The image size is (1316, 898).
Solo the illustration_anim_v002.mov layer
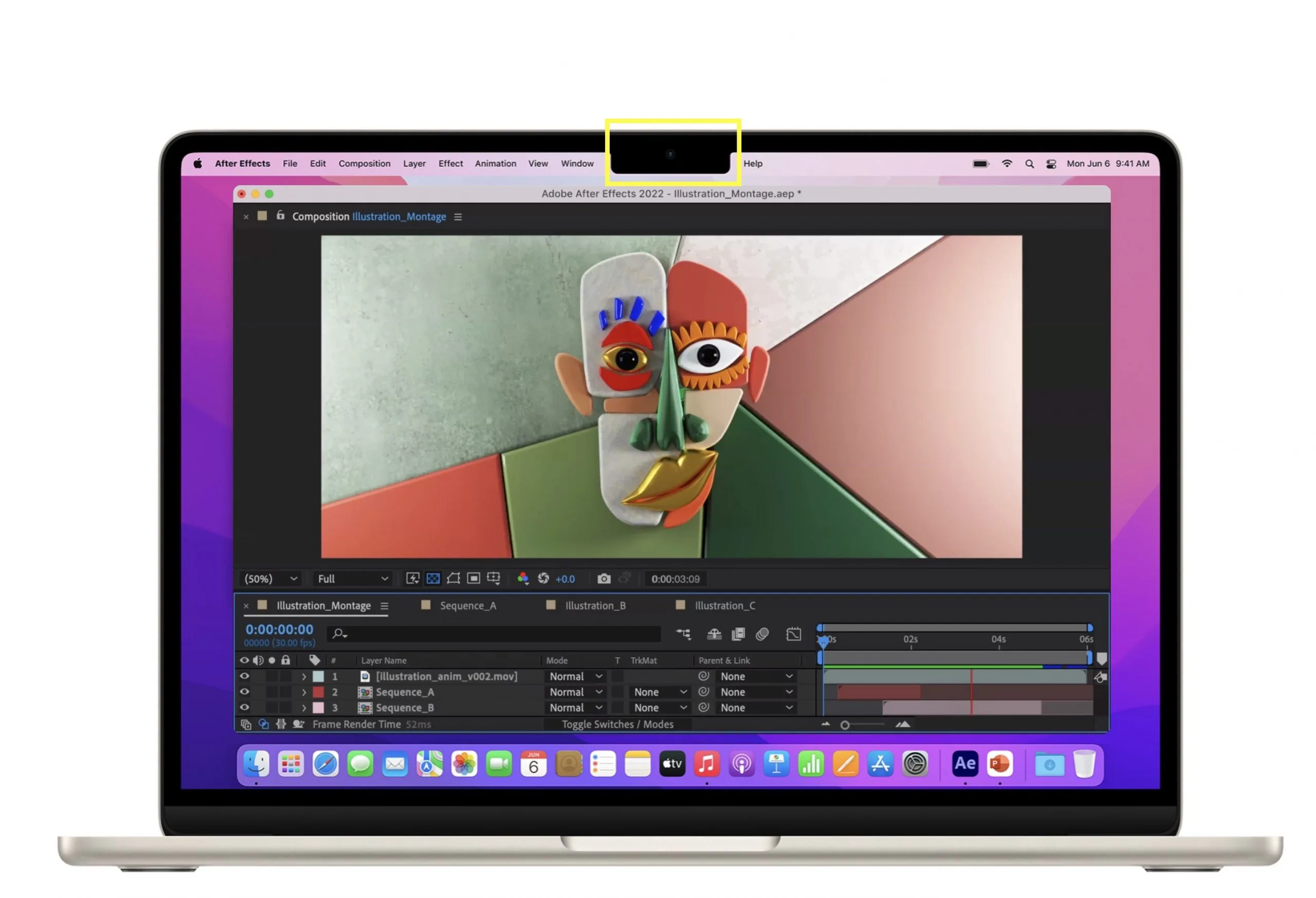click(x=272, y=676)
